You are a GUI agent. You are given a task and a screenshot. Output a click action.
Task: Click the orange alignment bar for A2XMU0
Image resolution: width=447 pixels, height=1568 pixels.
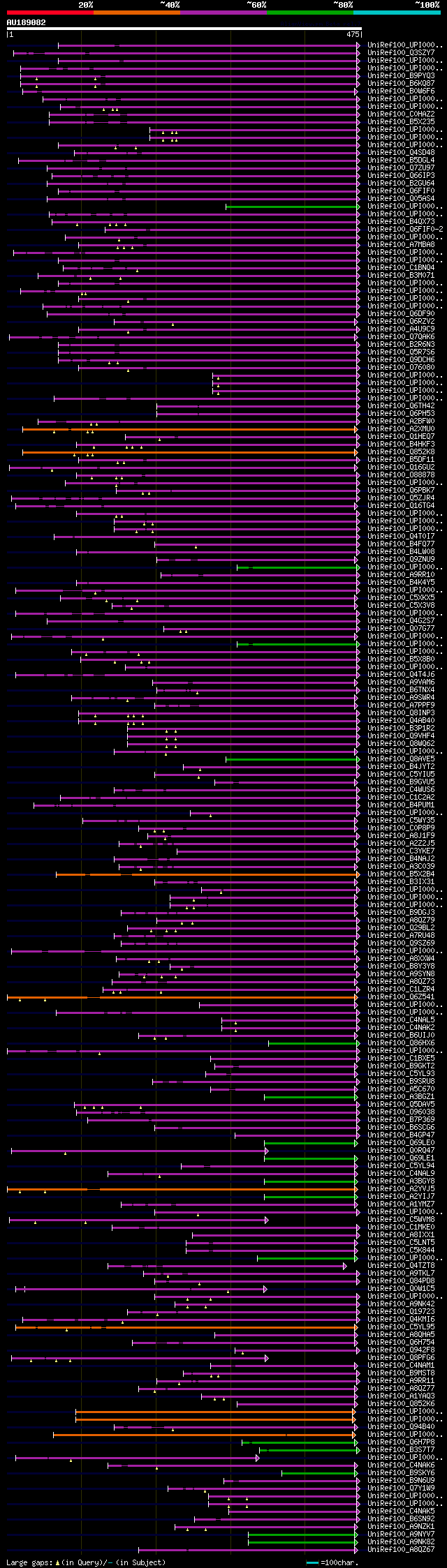pyautogui.click(x=189, y=429)
